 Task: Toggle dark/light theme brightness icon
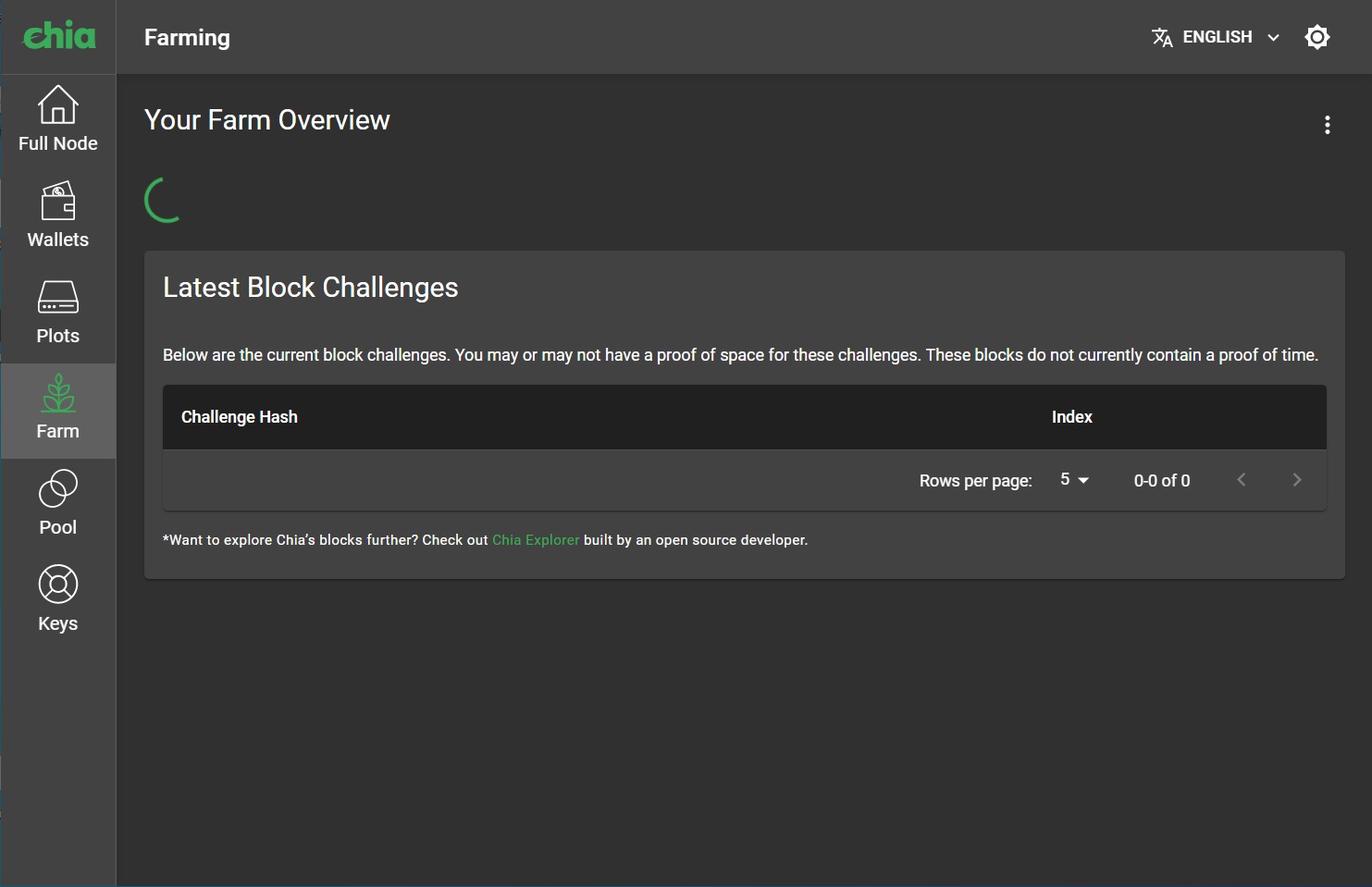[x=1316, y=37]
